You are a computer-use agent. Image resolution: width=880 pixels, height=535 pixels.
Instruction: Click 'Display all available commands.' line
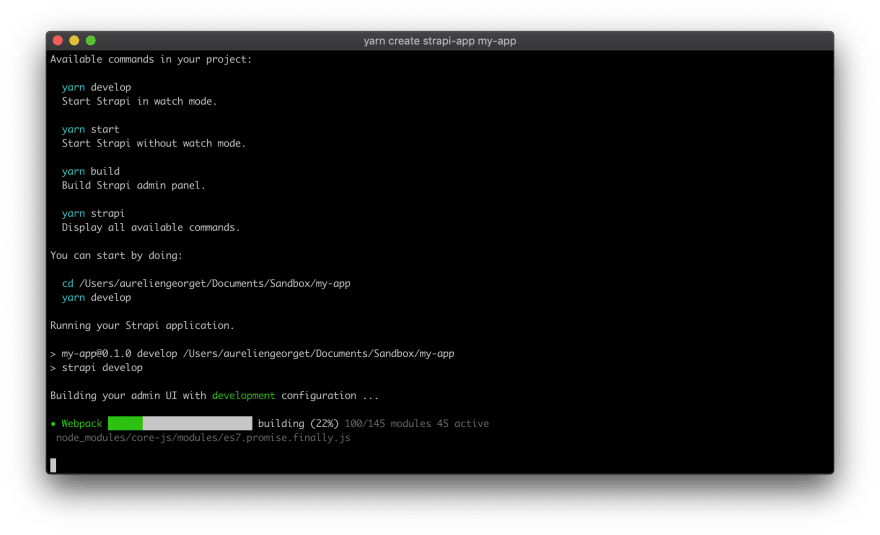click(x=151, y=228)
